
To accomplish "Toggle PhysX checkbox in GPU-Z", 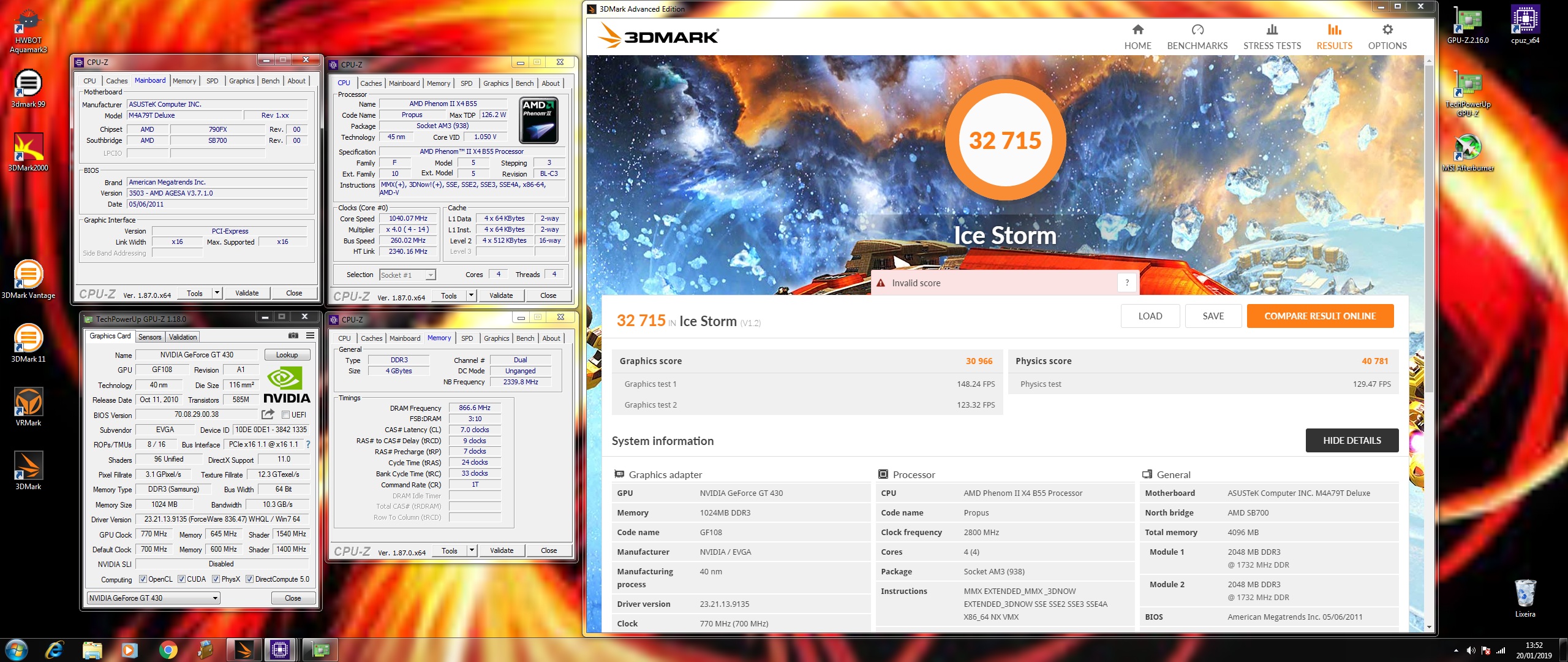I will click(x=216, y=579).
